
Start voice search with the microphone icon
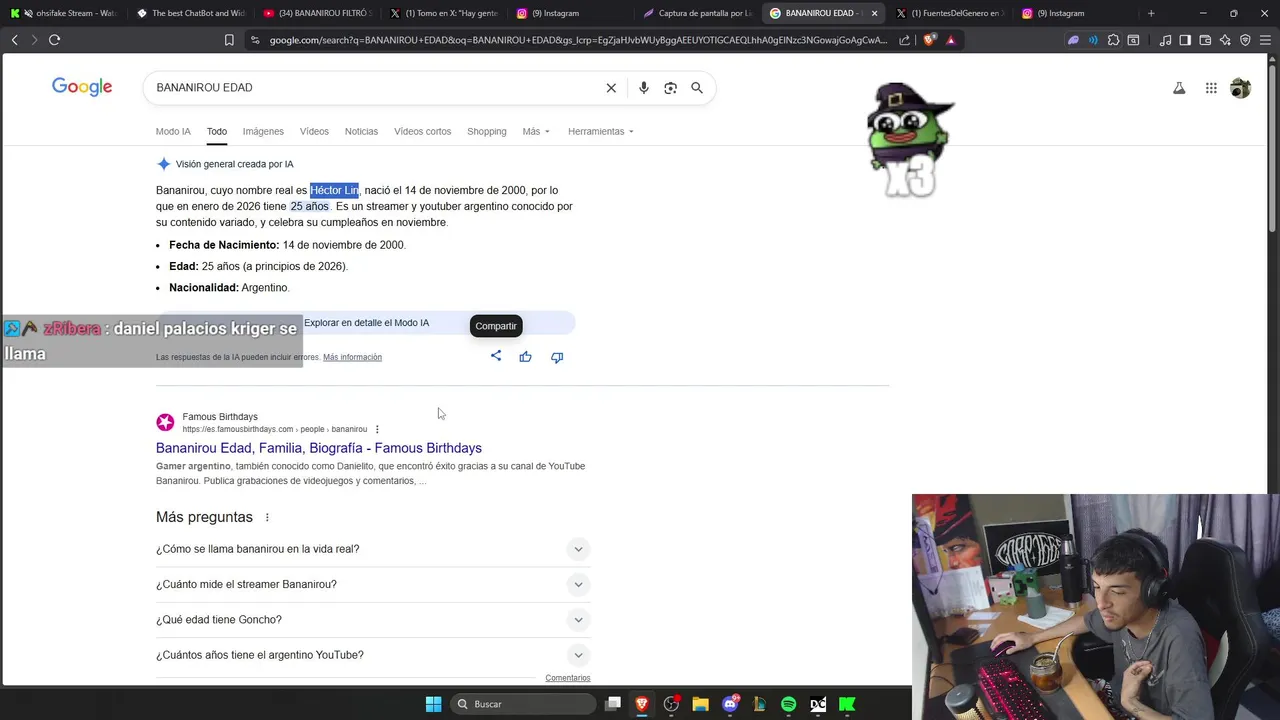643,88
